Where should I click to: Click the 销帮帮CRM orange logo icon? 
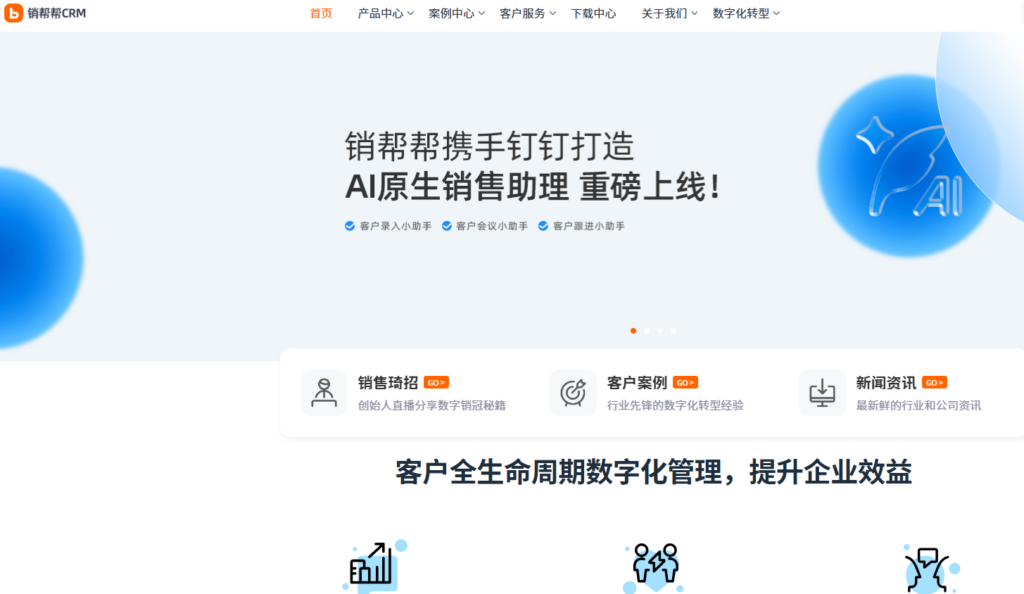(x=13, y=13)
